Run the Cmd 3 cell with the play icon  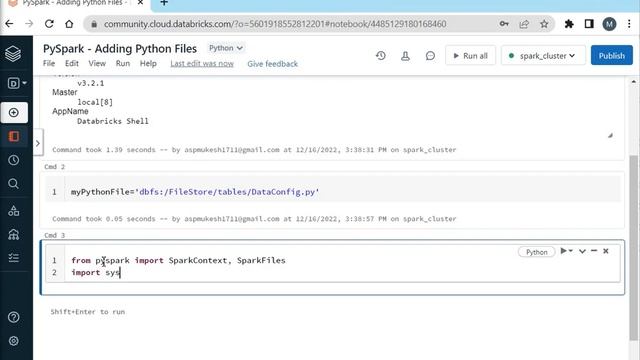564,251
